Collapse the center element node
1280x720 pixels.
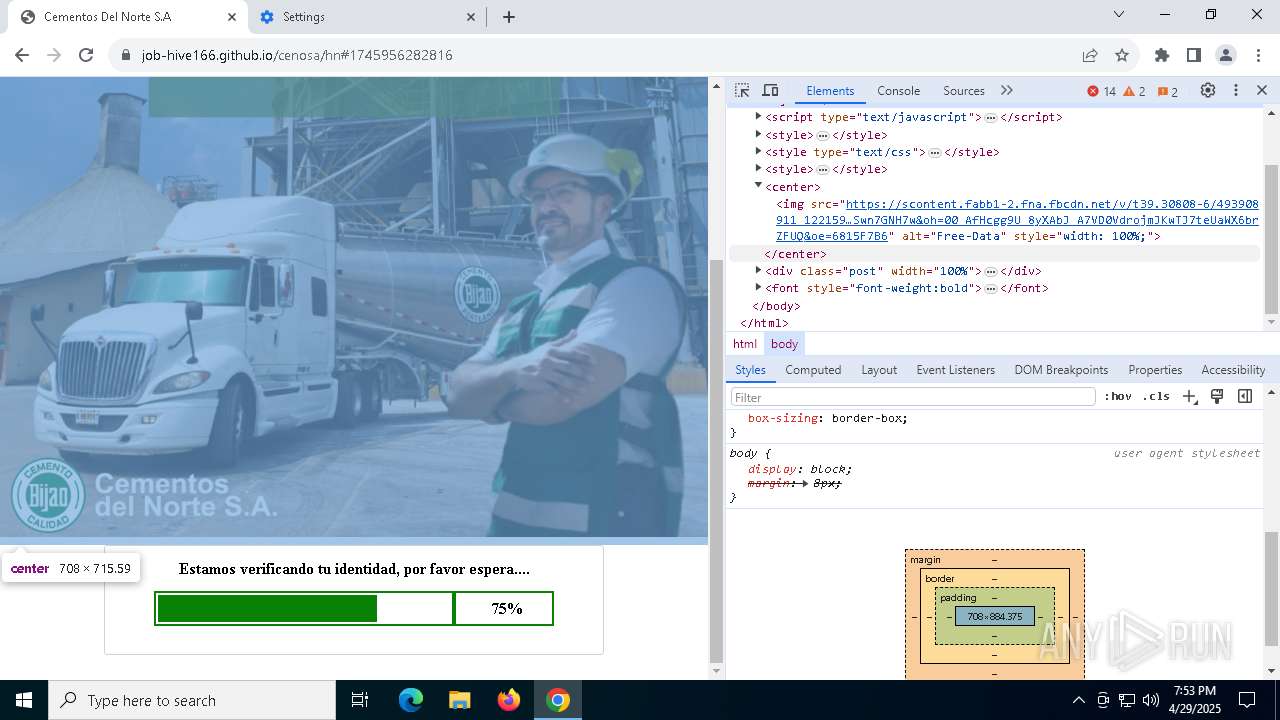point(758,186)
